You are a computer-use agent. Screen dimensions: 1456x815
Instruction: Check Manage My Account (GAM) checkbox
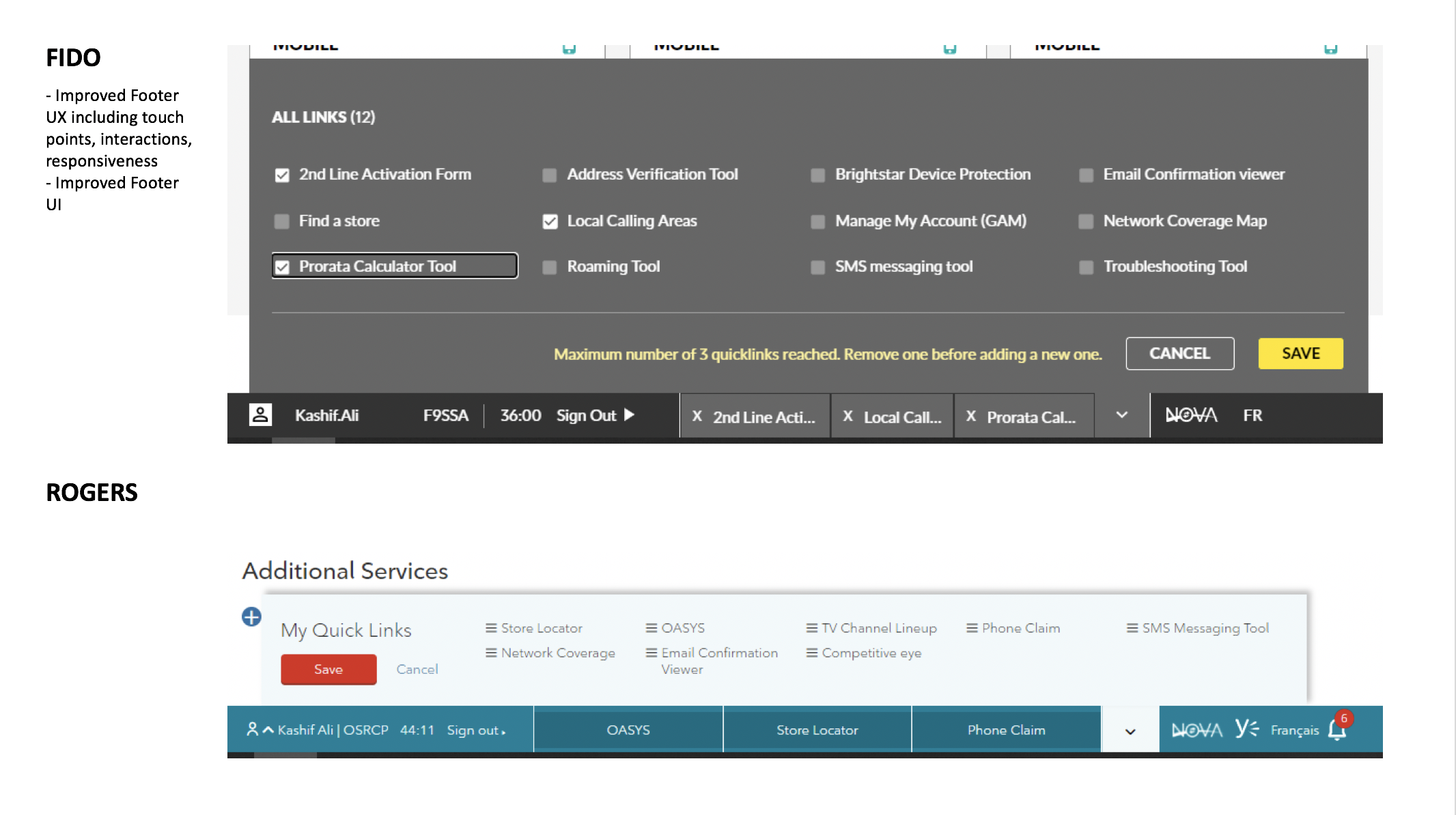(817, 221)
